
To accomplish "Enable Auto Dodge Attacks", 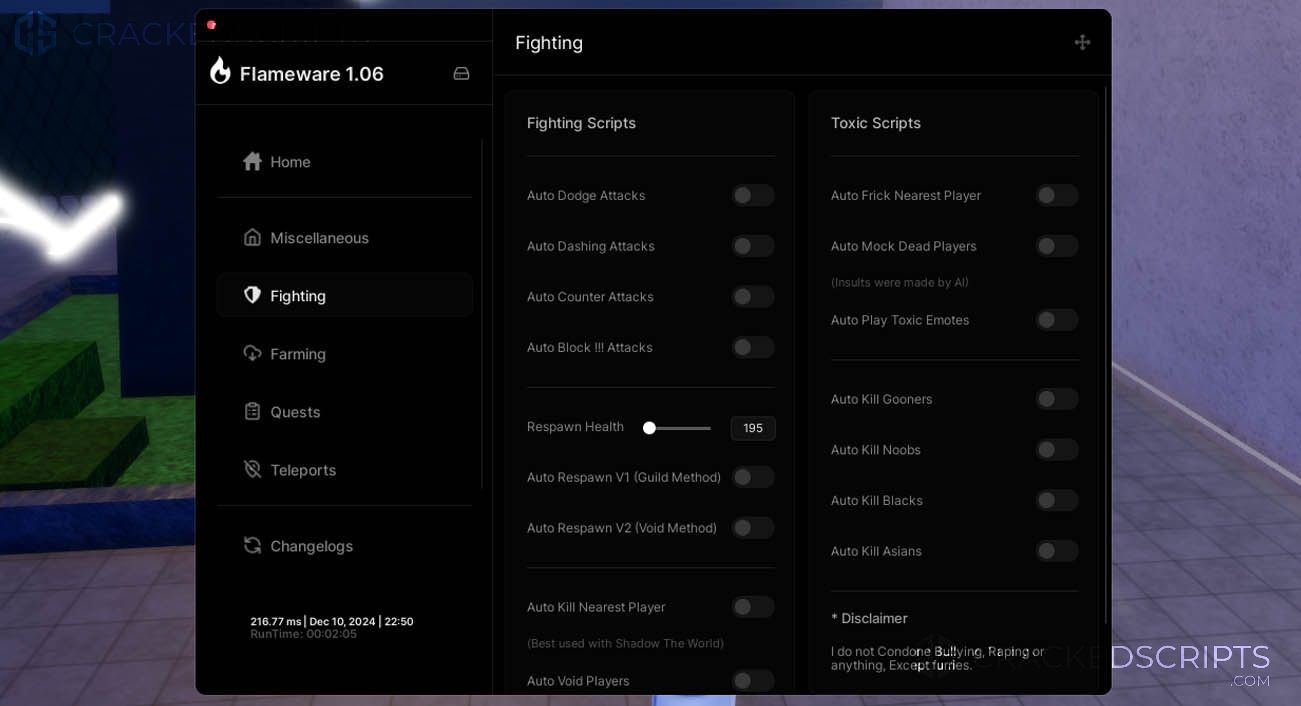I will click(x=752, y=195).
